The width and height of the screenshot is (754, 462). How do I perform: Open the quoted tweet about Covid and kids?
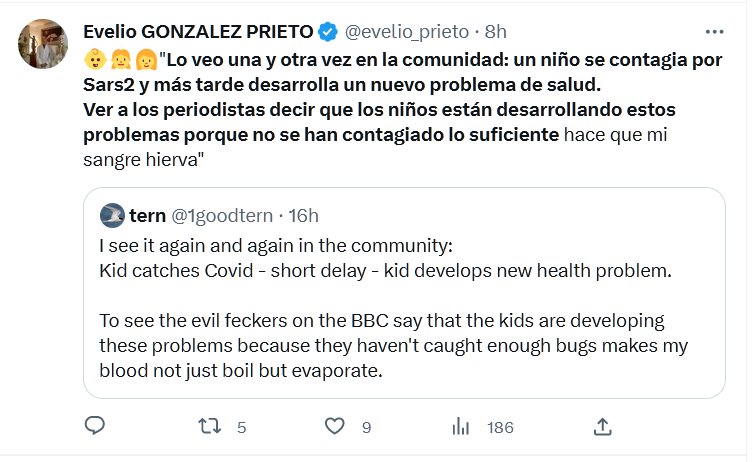pos(403,308)
